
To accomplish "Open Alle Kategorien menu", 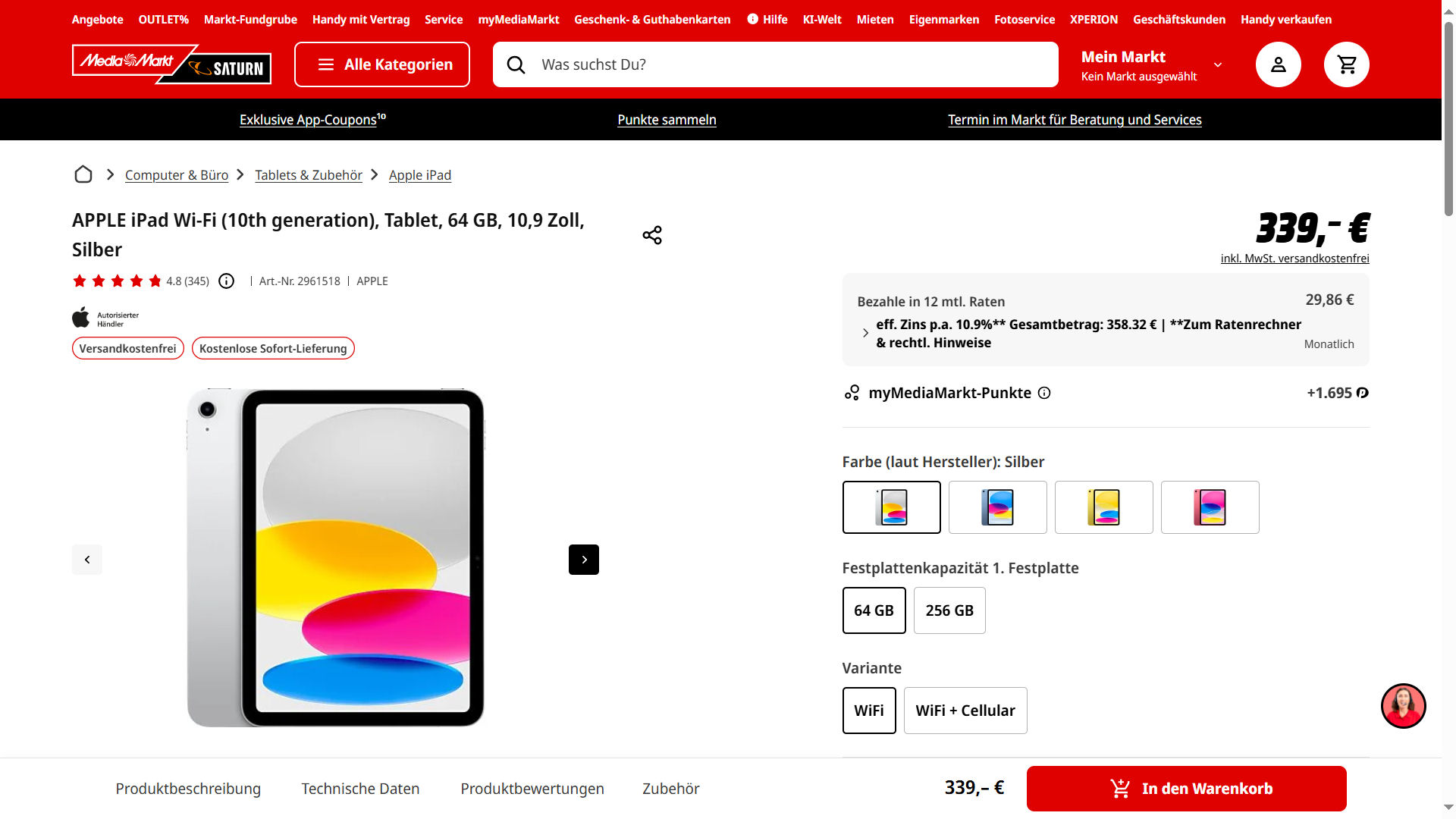I will (x=382, y=64).
